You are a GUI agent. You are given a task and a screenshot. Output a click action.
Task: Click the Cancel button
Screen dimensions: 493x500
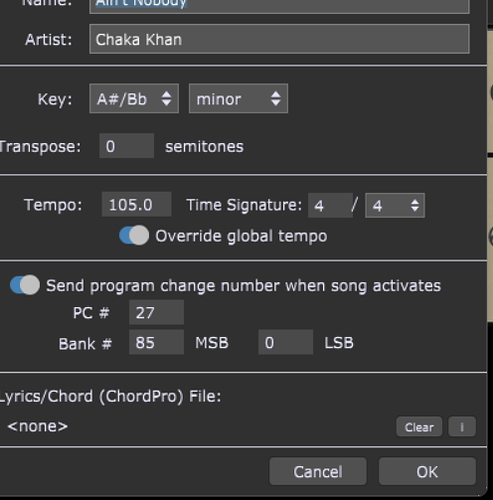coord(318,471)
